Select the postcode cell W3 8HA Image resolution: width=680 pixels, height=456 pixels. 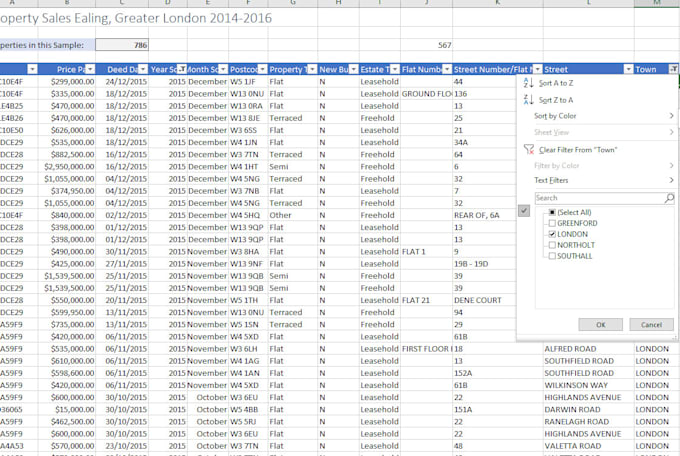pyautogui.click(x=248, y=252)
